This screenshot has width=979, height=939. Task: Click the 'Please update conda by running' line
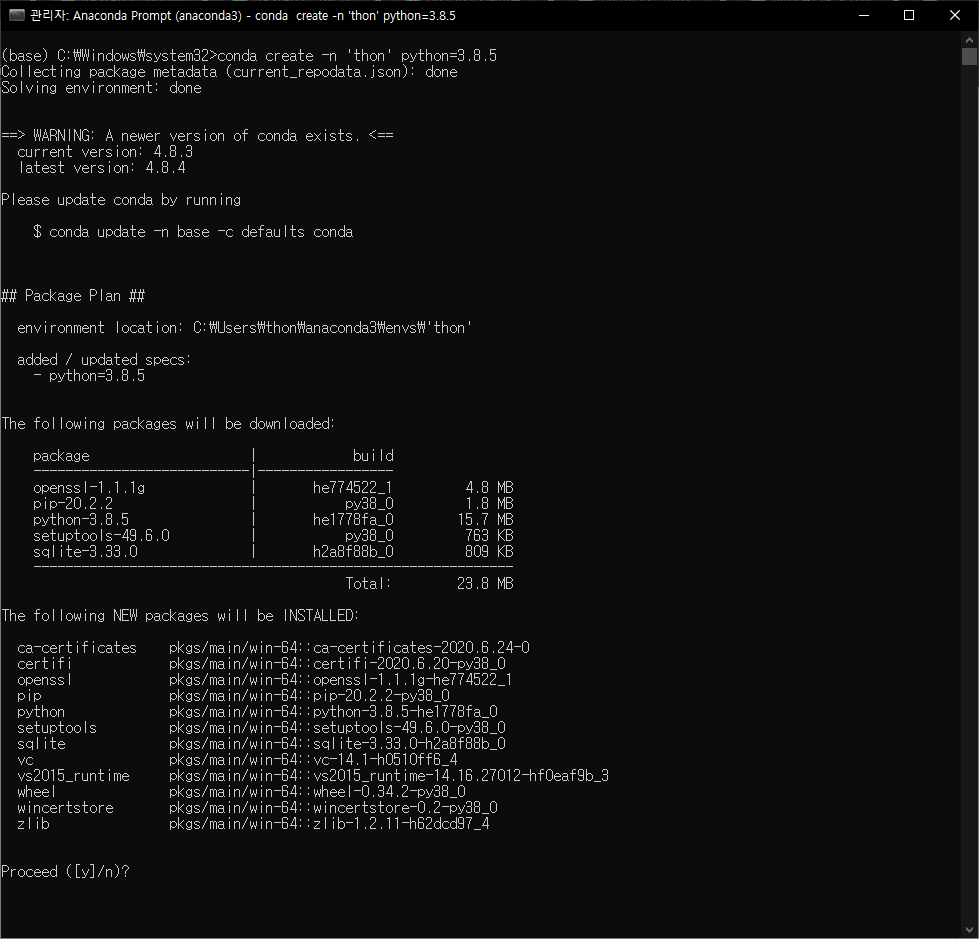click(x=121, y=200)
